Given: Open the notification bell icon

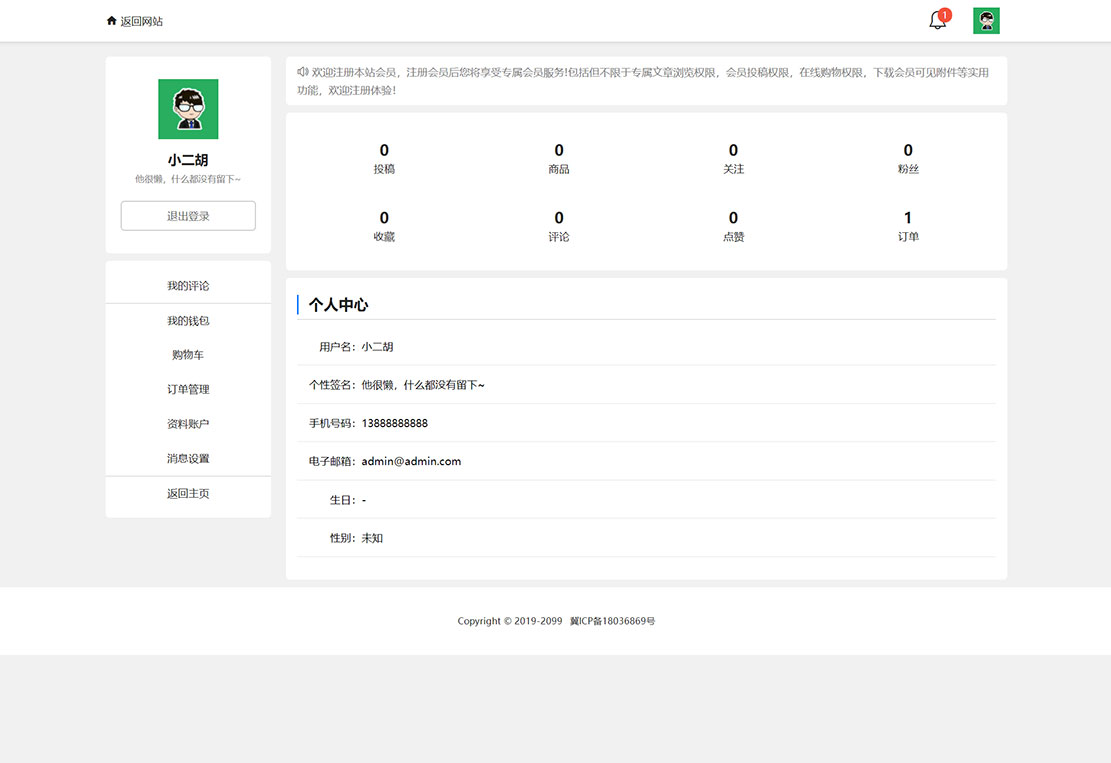Looking at the screenshot, I should 937,20.
